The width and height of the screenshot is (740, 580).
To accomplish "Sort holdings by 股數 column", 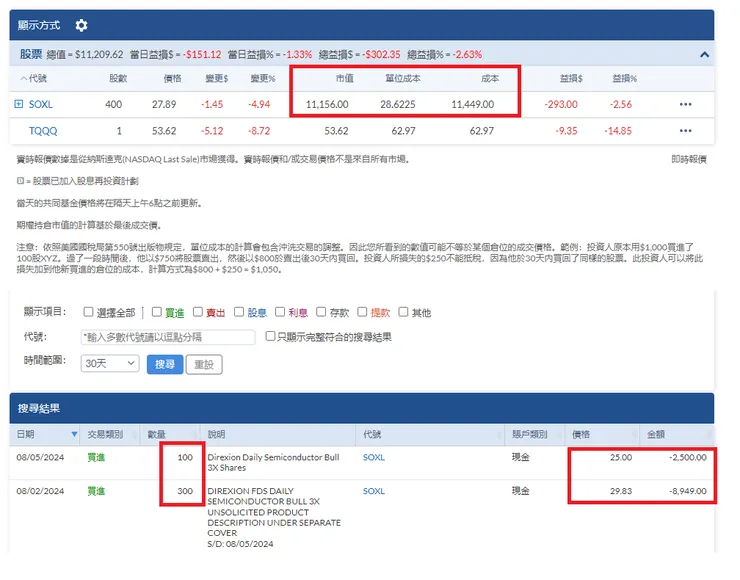I will pyautogui.click(x=118, y=78).
